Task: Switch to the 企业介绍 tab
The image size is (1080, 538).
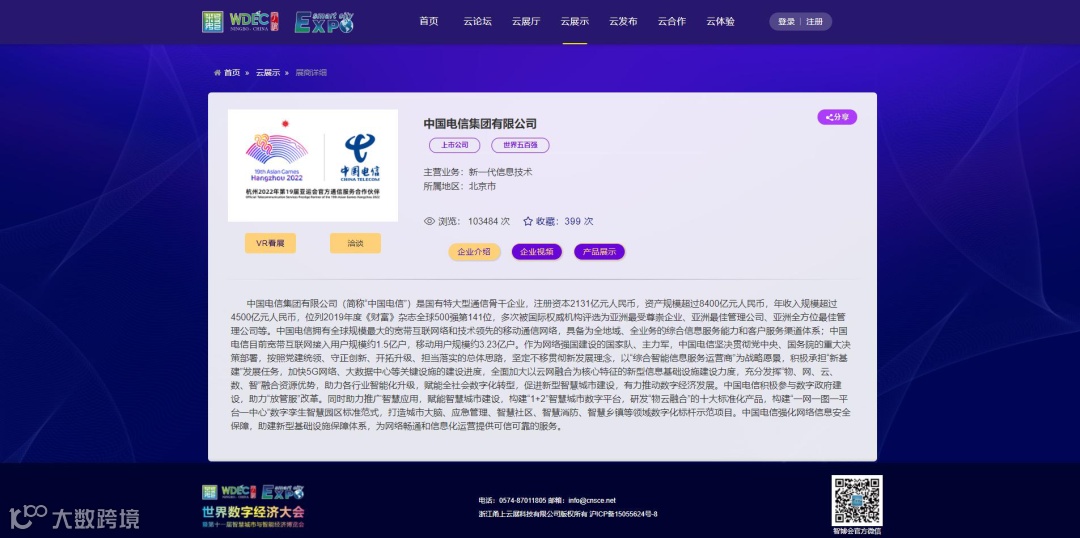Action: click(474, 252)
